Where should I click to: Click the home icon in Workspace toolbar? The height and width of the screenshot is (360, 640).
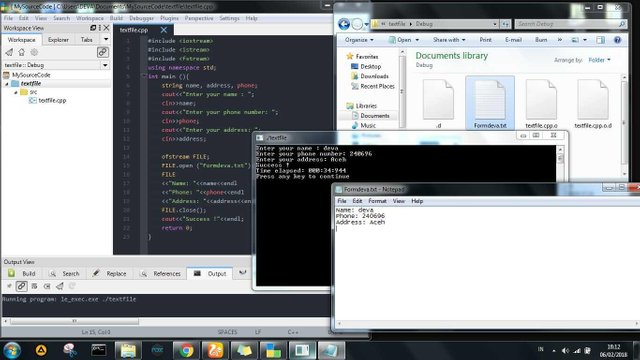click(x=22, y=52)
